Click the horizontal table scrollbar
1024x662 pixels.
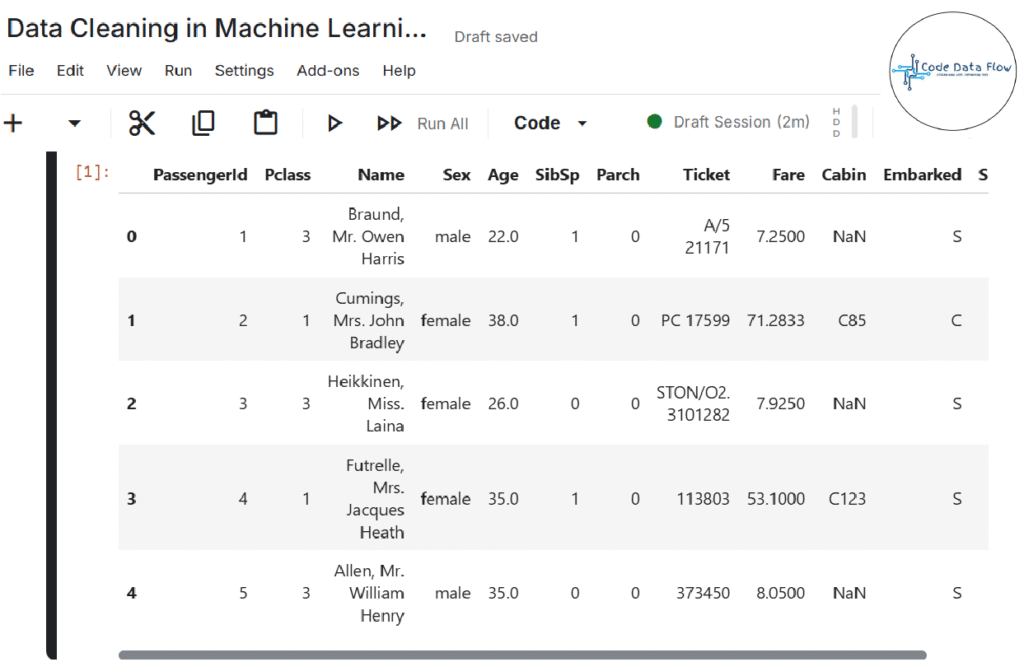pyautogui.click(x=522, y=655)
